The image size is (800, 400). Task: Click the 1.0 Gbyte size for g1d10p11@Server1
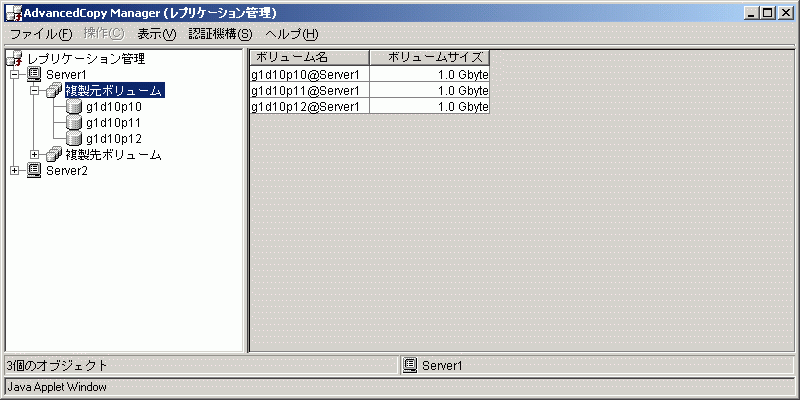(x=430, y=90)
